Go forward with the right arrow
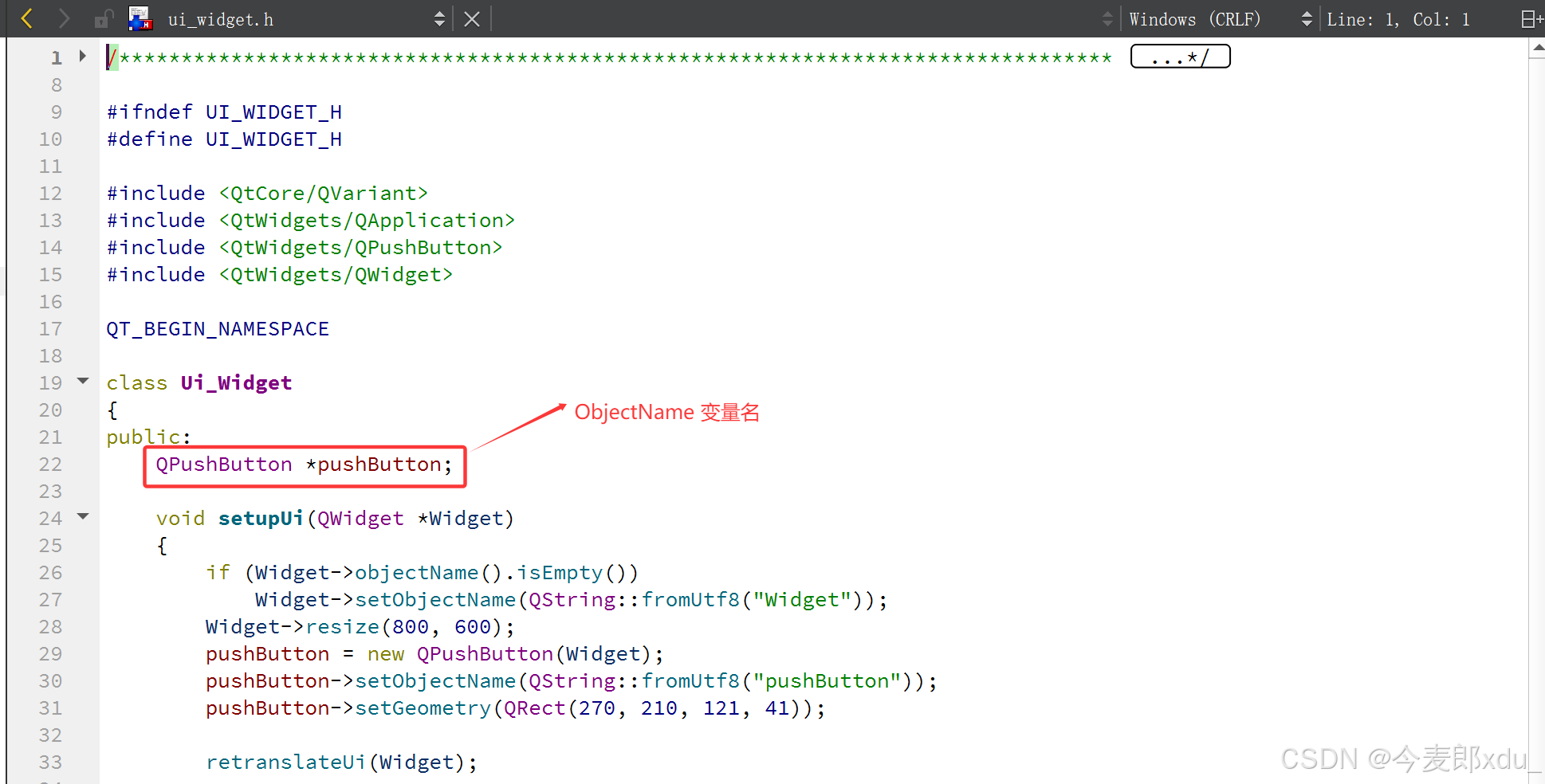Viewport: 1545px width, 784px height. [x=64, y=18]
